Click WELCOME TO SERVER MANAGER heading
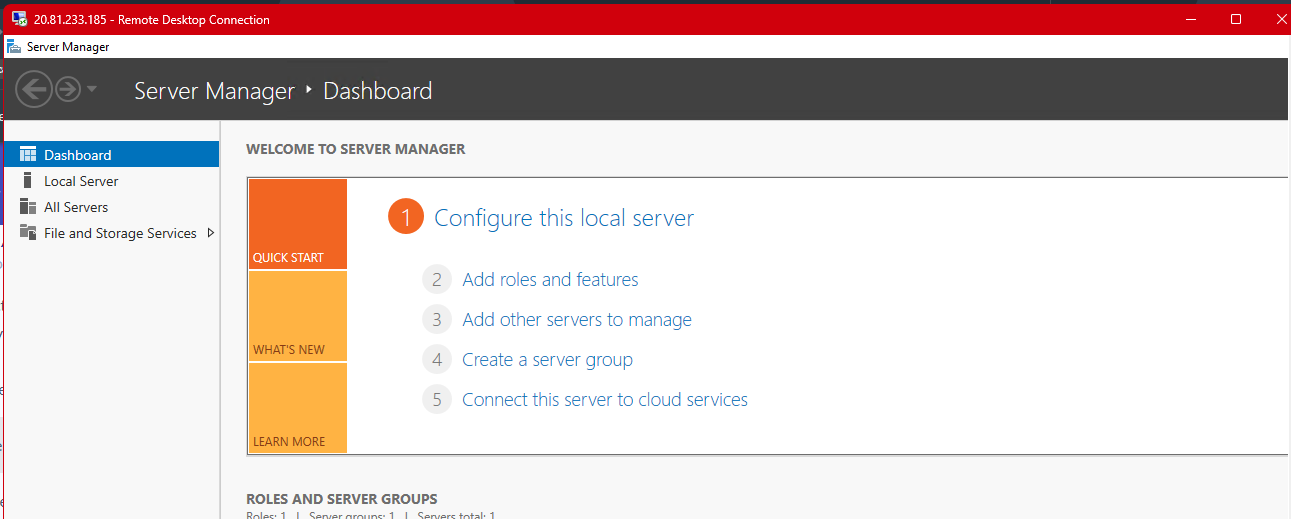 coord(356,149)
